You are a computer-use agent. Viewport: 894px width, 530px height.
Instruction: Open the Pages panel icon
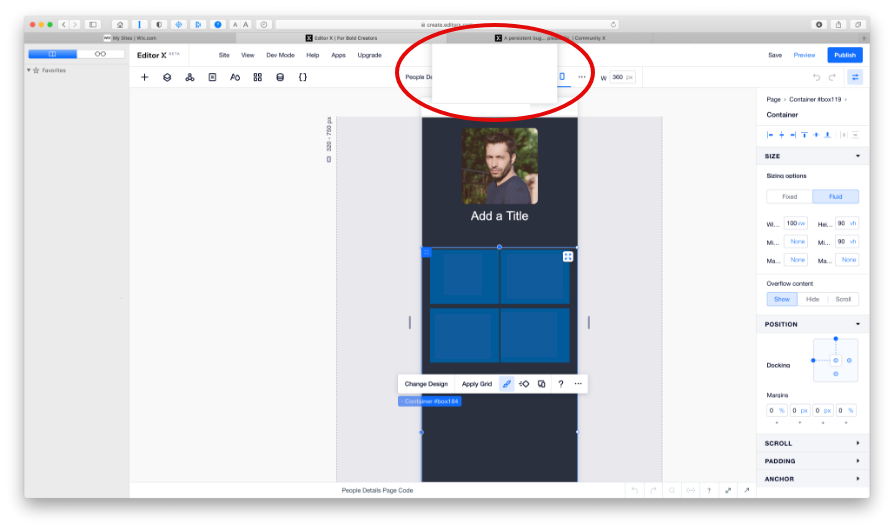(x=212, y=77)
